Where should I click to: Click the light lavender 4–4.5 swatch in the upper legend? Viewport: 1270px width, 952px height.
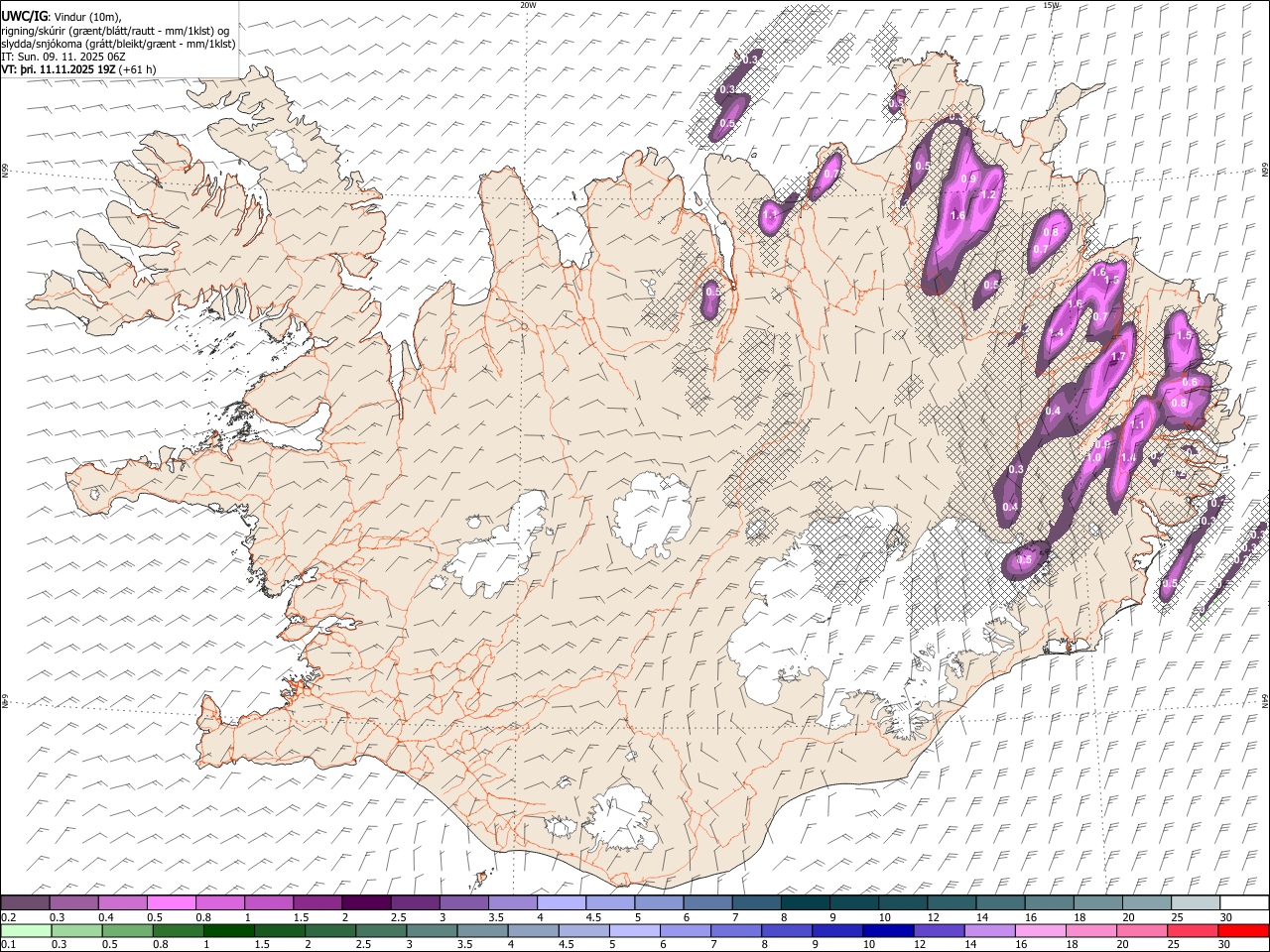coord(562,902)
